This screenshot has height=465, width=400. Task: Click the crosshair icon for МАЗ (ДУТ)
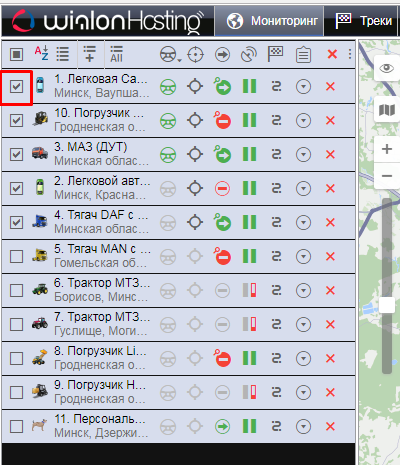click(x=195, y=155)
